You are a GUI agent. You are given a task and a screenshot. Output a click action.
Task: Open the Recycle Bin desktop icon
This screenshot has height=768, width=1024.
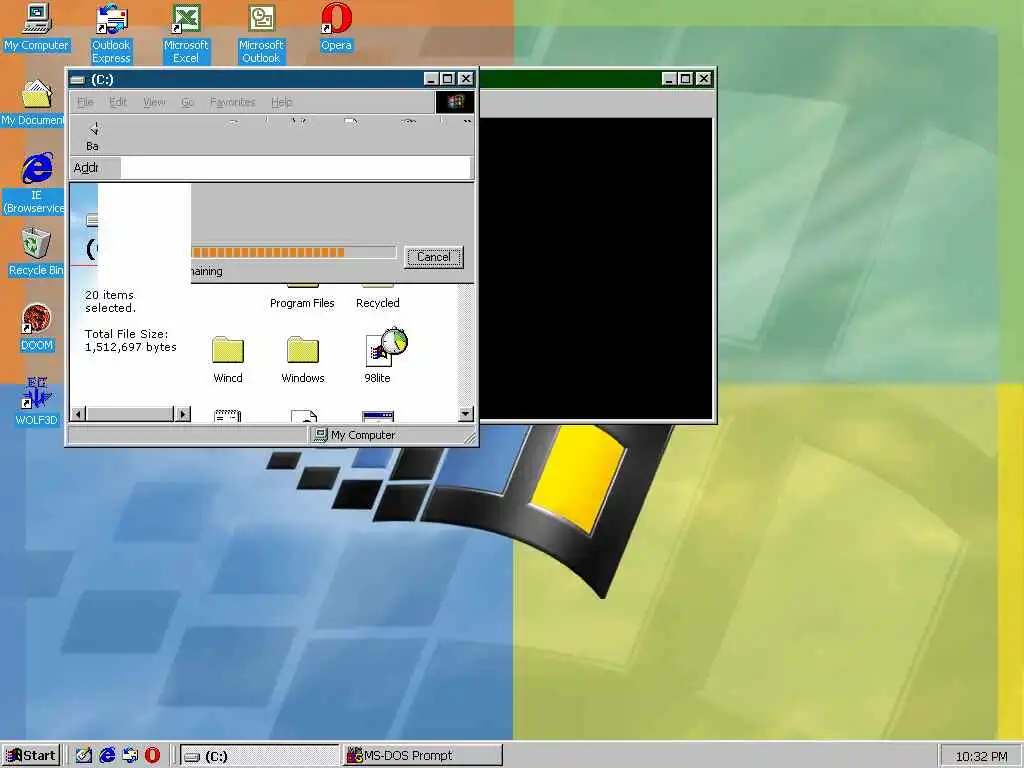[x=36, y=252]
